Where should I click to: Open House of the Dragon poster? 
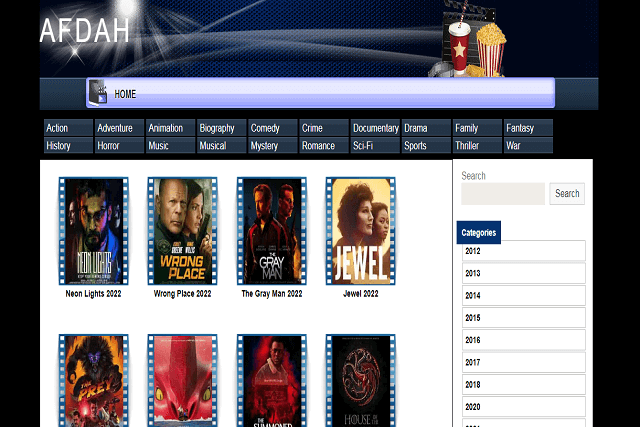(x=360, y=380)
